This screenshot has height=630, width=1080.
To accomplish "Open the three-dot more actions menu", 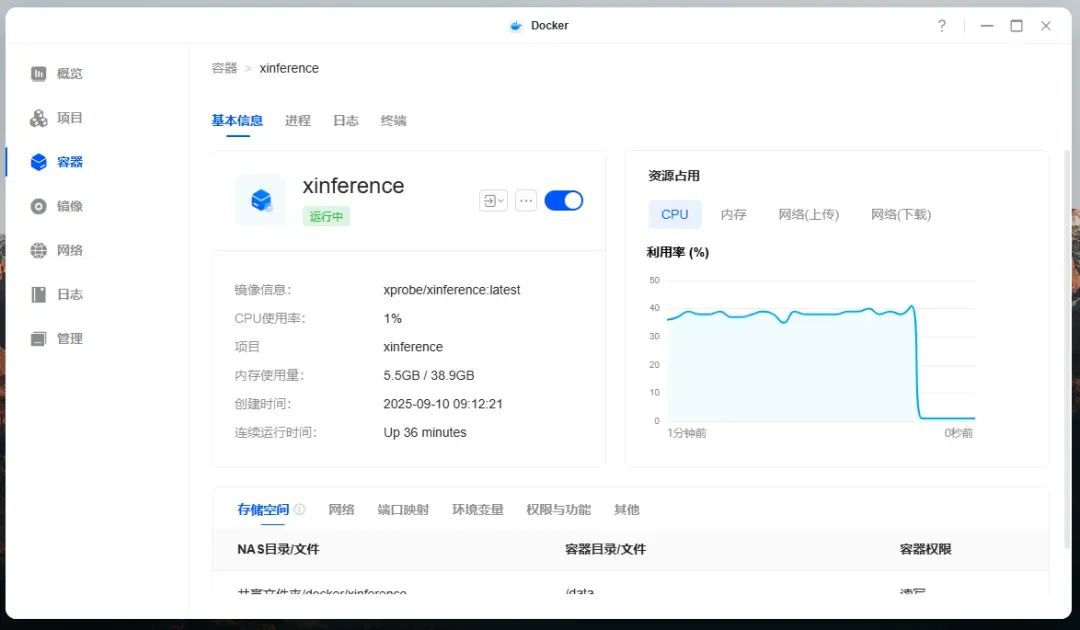I will (x=526, y=200).
